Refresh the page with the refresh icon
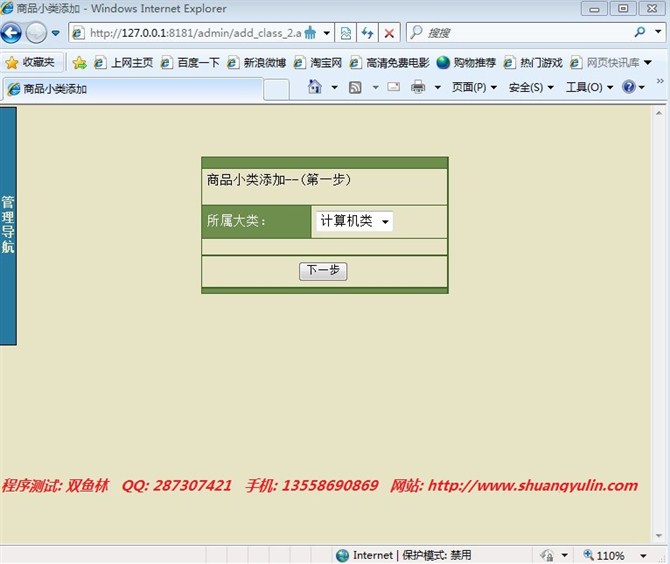 (367, 33)
